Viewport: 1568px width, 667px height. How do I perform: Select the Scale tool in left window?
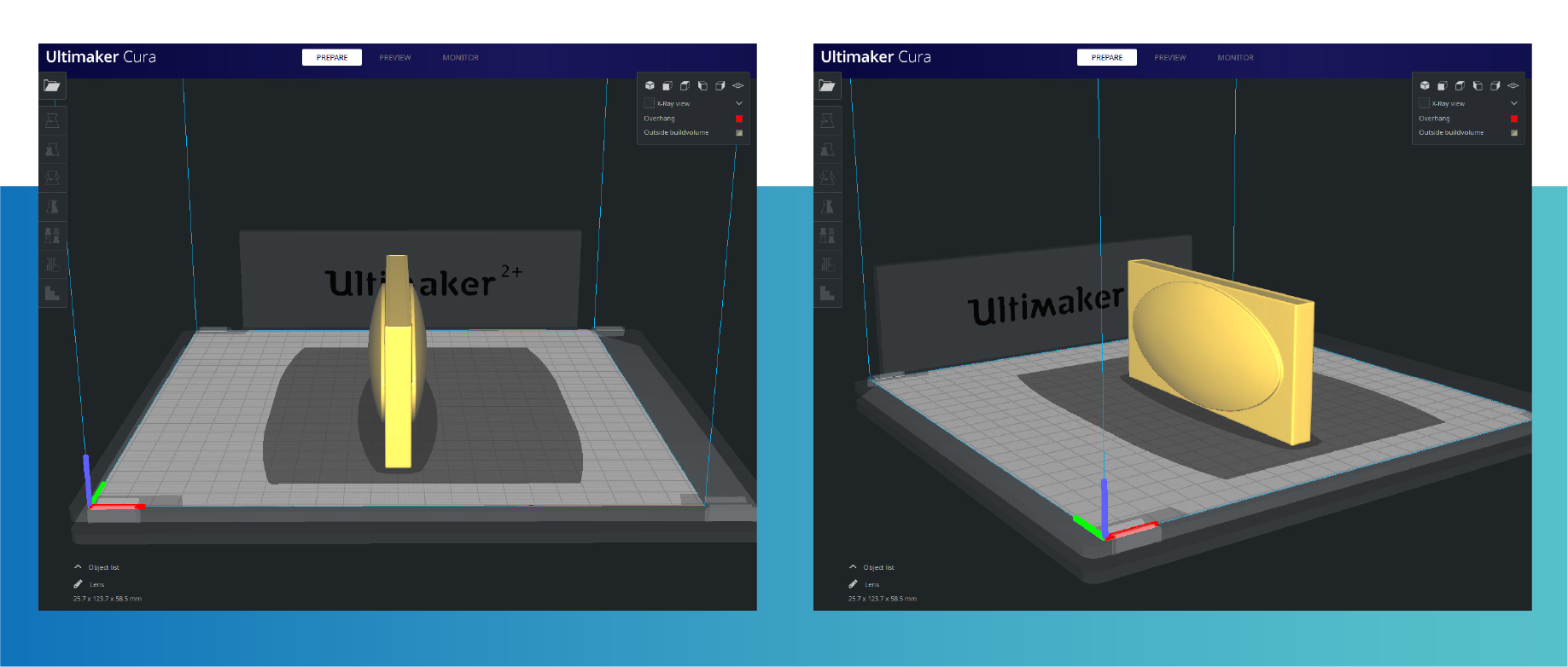pyautogui.click(x=52, y=149)
